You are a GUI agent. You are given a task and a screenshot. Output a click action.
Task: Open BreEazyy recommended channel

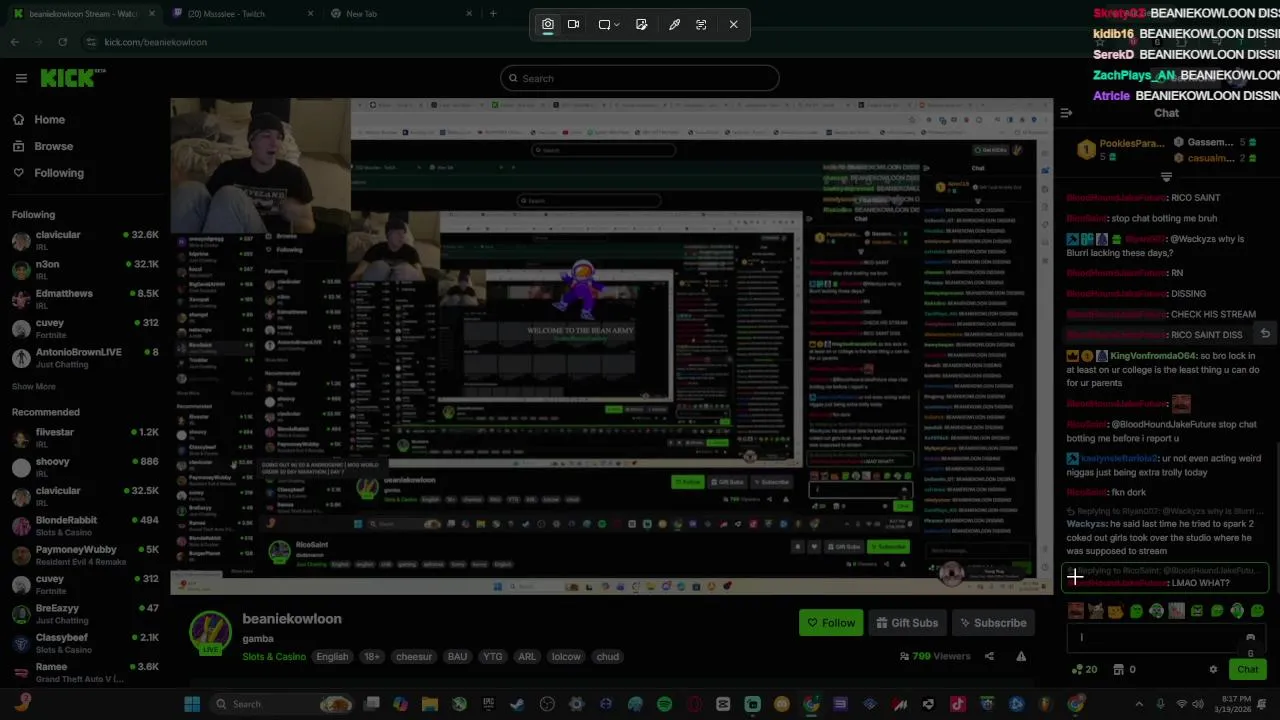pos(85,613)
